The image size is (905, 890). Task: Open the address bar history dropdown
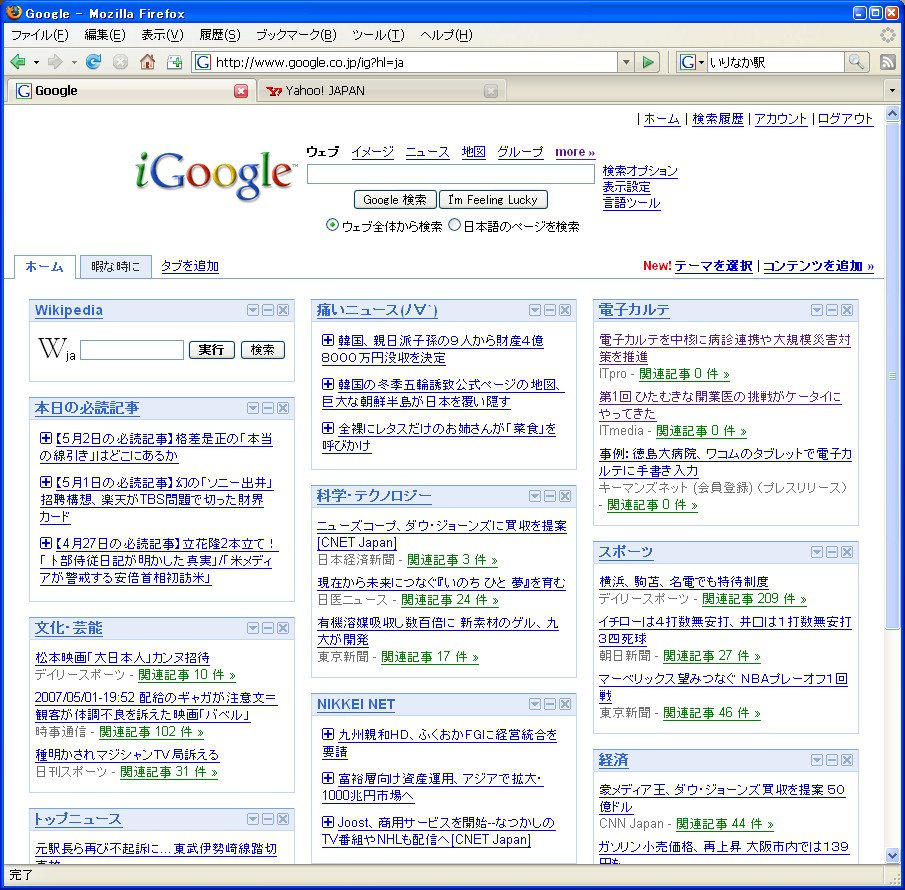pyautogui.click(x=626, y=62)
